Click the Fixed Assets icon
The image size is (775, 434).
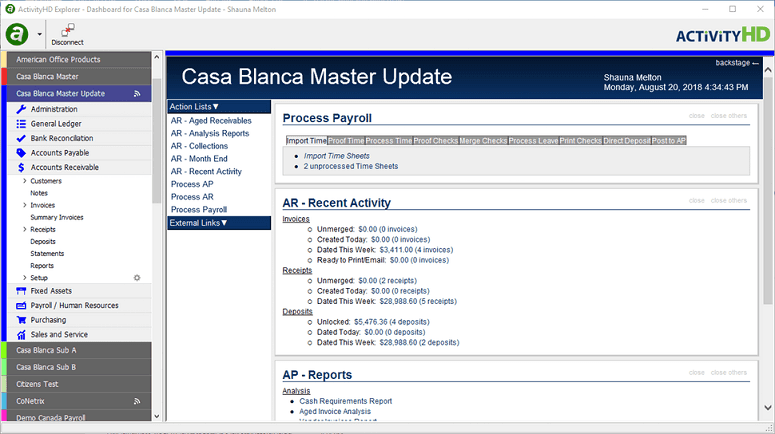pyautogui.click(x=21, y=291)
